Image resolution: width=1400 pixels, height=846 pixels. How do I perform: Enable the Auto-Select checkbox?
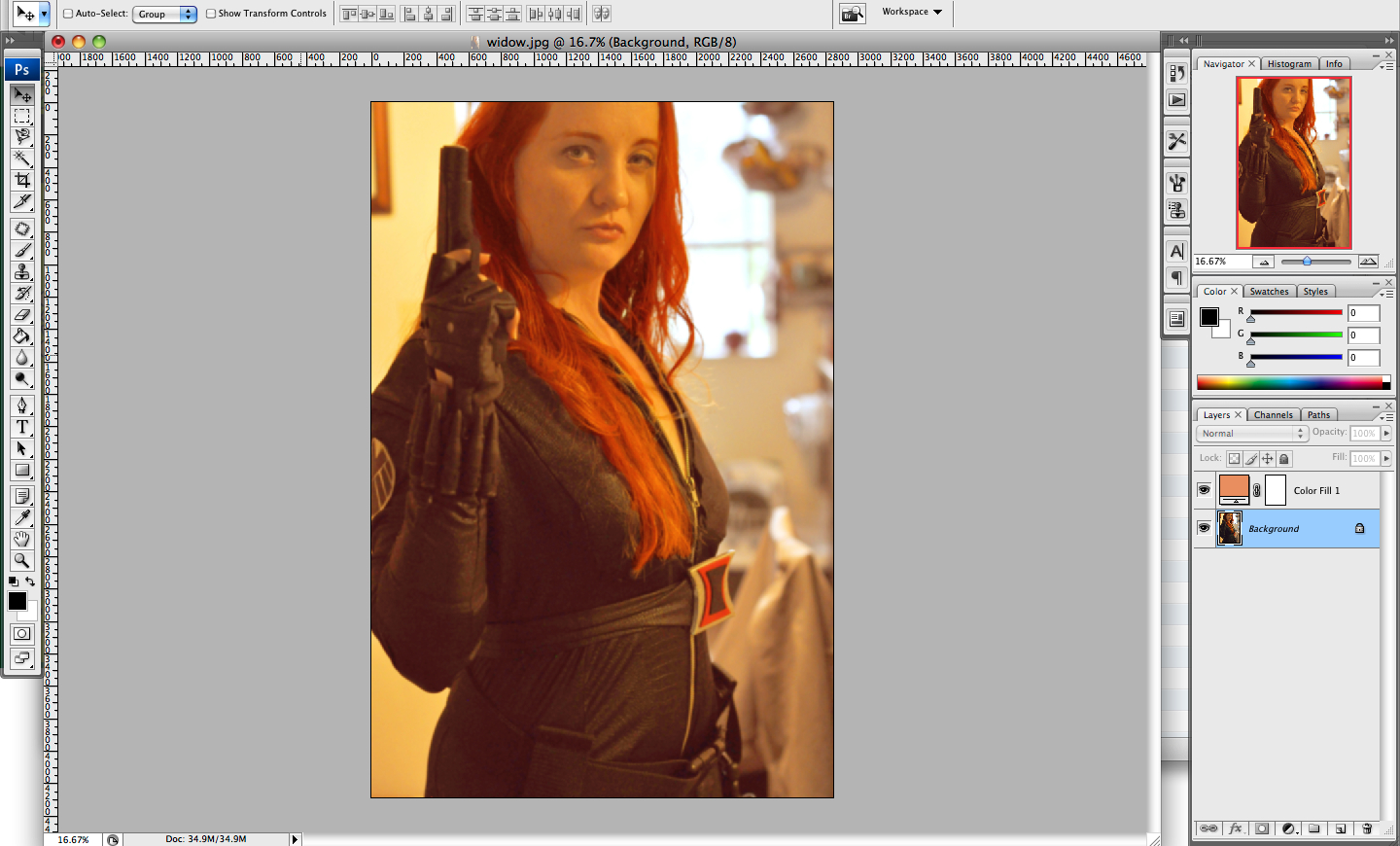tap(68, 14)
